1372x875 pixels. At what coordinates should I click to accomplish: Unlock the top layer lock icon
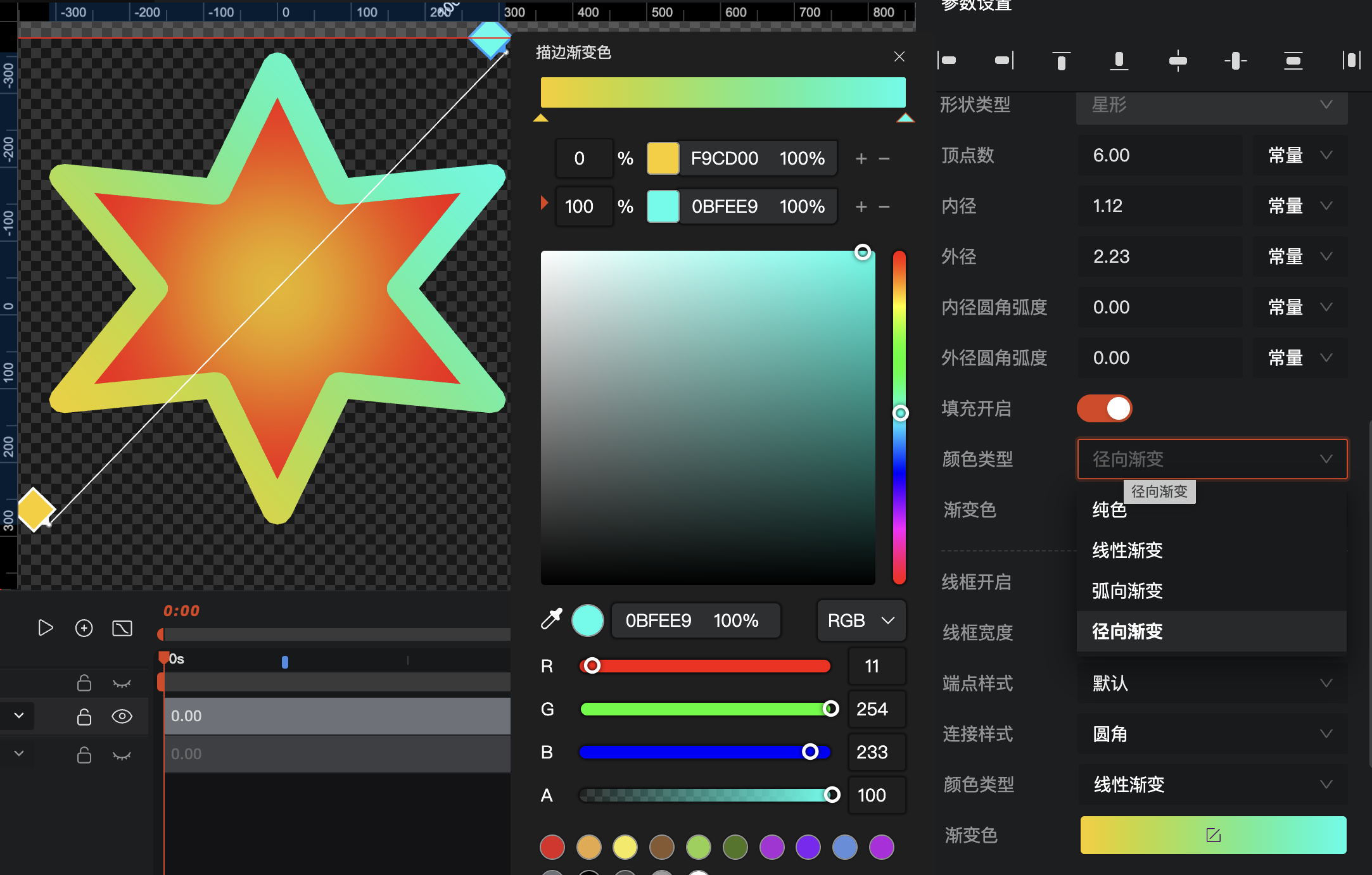coord(84,683)
